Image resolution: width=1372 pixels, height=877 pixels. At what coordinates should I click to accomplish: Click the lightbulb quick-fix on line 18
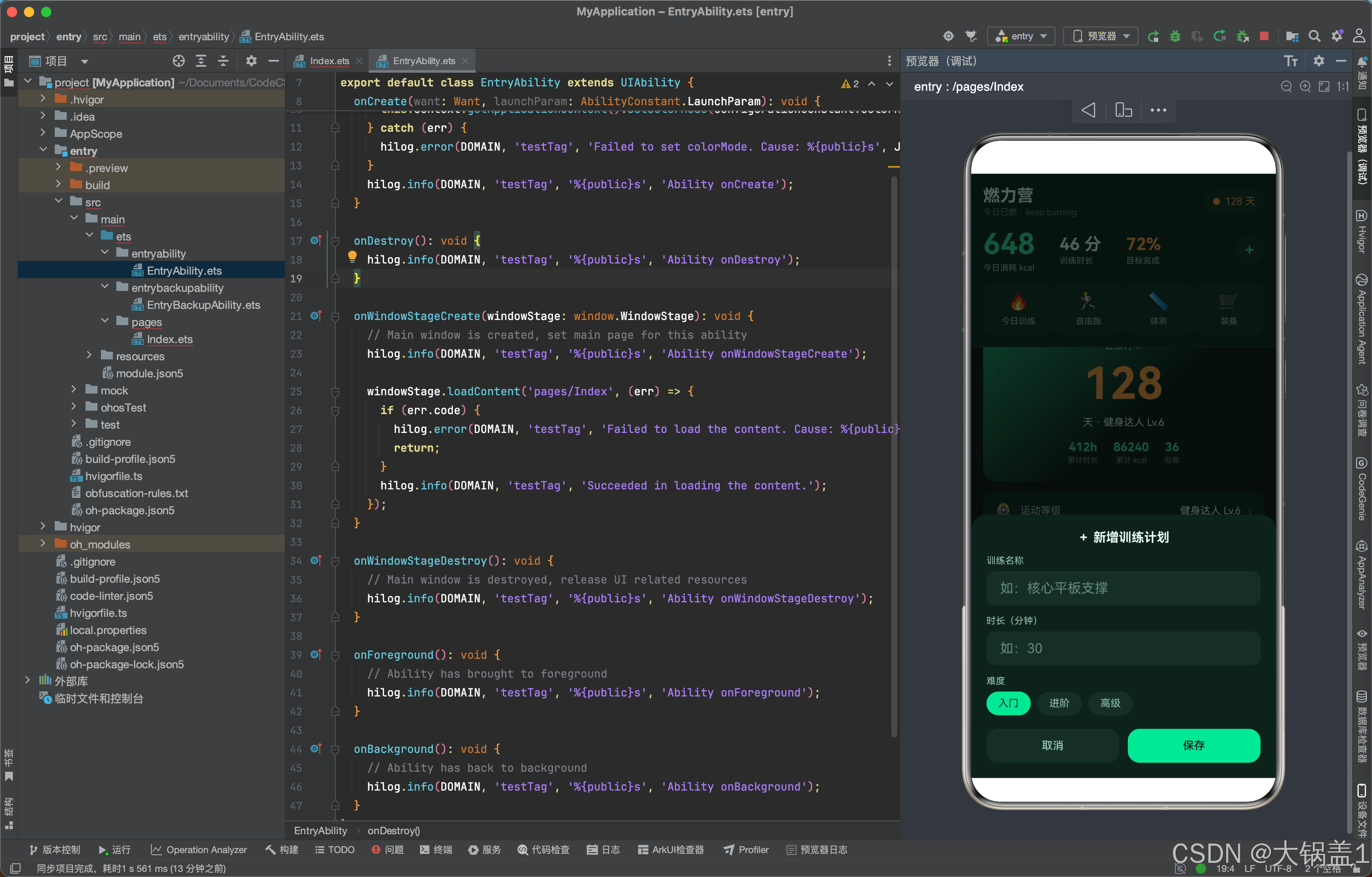coord(352,258)
